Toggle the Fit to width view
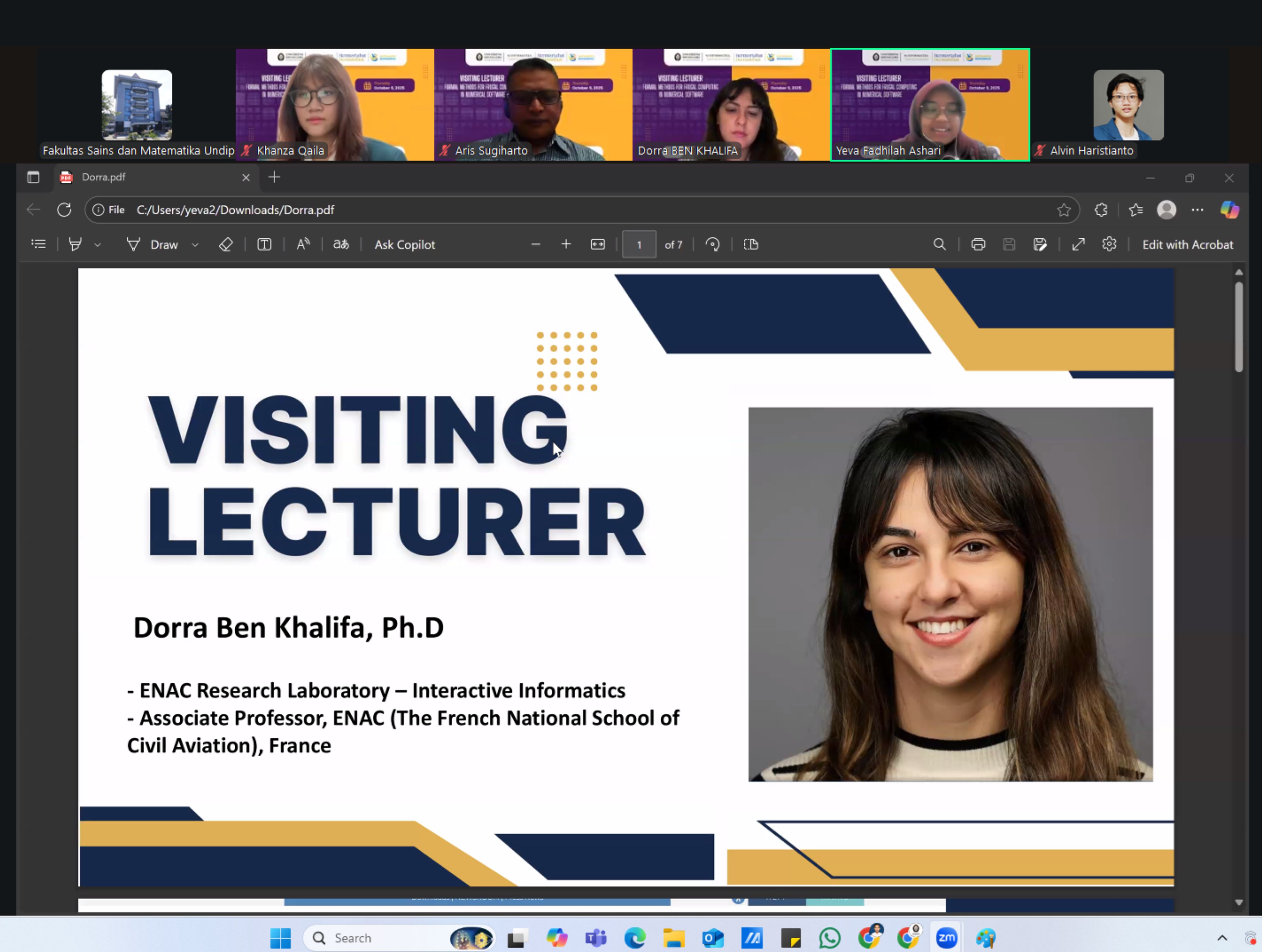The height and width of the screenshot is (952, 1262). 597,245
